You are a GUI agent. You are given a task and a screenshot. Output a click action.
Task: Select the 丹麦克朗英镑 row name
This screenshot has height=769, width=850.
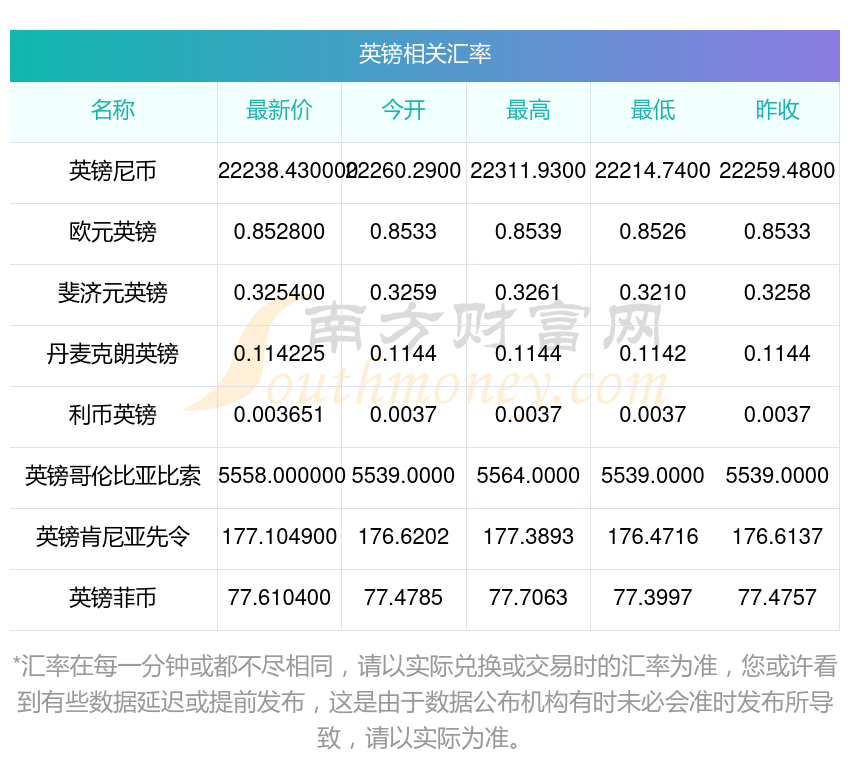[x=113, y=354]
